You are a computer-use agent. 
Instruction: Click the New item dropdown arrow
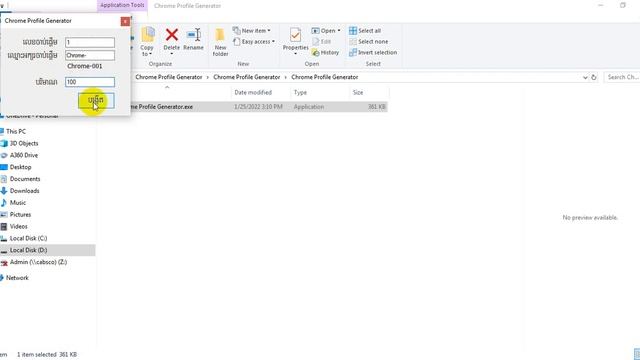[269, 31]
